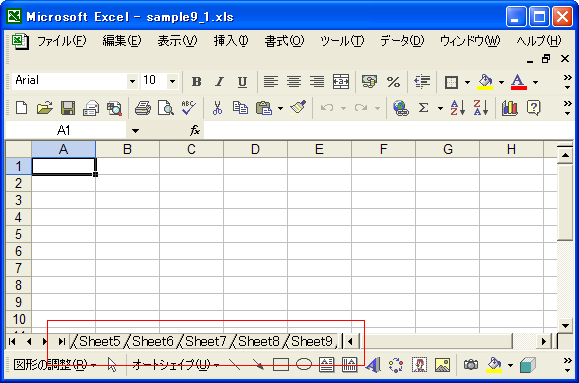Merge and center selected cells

[x=340, y=82]
